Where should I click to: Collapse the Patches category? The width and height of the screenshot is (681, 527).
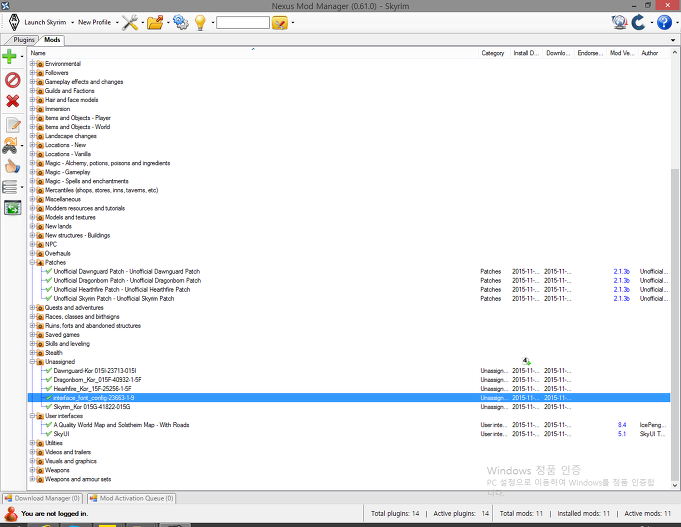point(32,262)
